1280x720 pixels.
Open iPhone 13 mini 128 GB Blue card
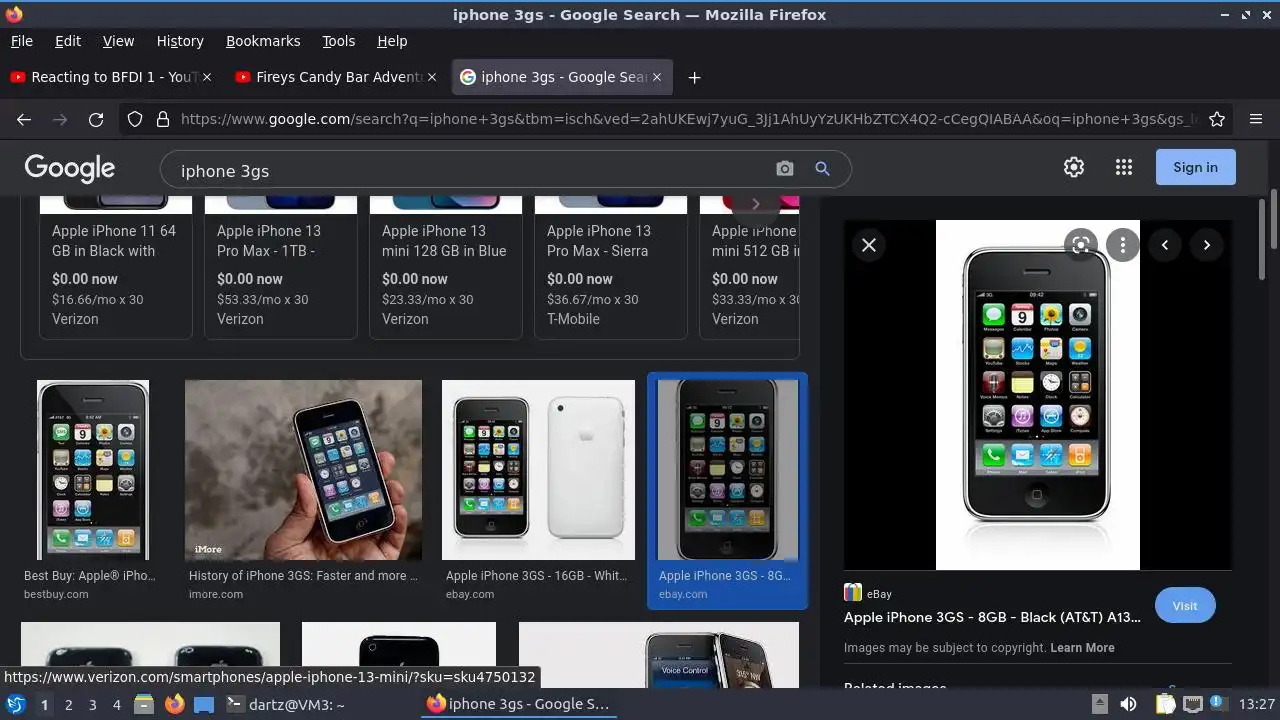coord(446,268)
